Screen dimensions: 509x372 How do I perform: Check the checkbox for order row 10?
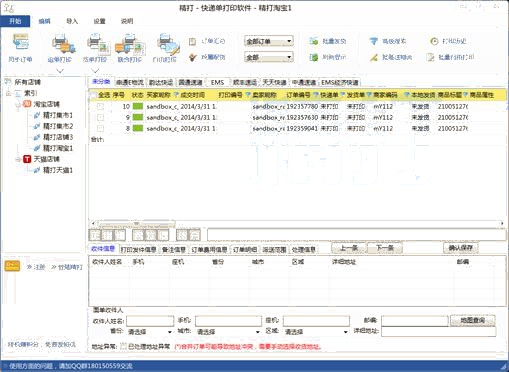pos(100,106)
